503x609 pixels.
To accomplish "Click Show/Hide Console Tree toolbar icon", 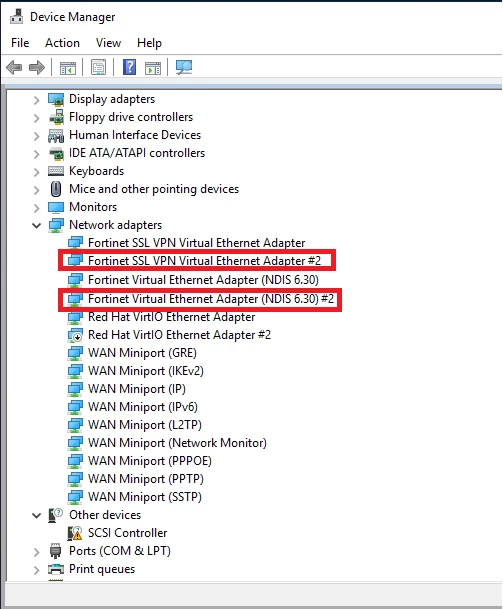I will [68, 68].
